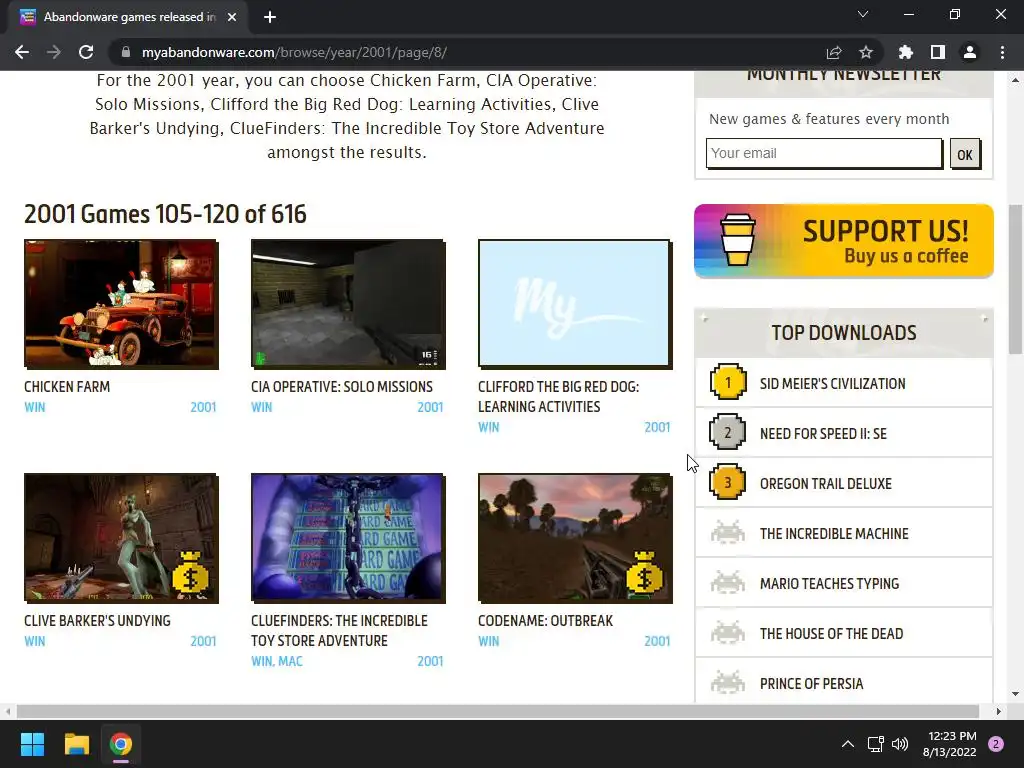This screenshot has height=768, width=1024.
Task: Open the Chrome profile icon
Action: click(970, 52)
